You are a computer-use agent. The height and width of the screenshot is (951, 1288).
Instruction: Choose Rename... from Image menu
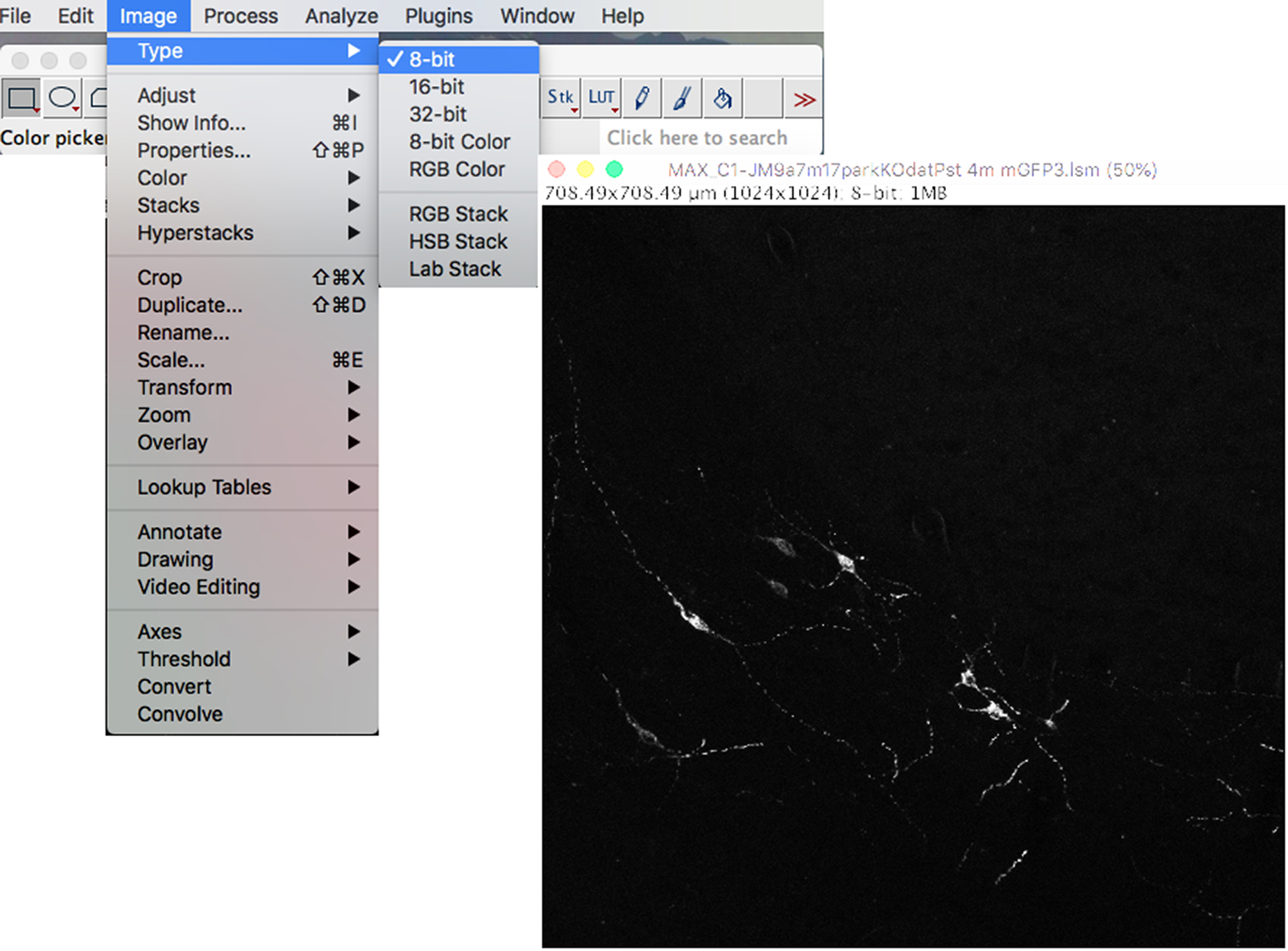243,333
